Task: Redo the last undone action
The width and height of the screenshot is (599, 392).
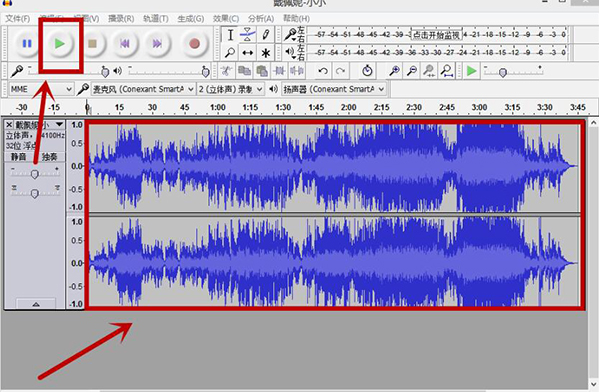Action: pyautogui.click(x=340, y=71)
